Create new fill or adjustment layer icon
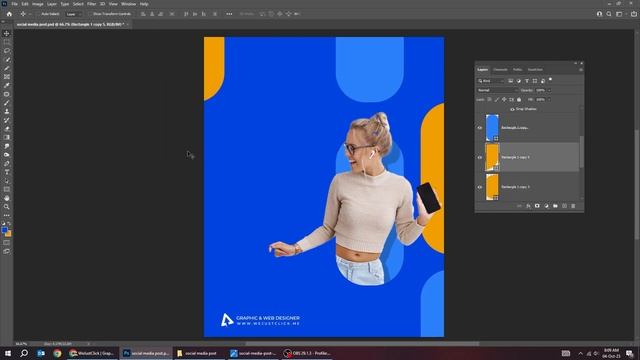This screenshot has height=360, width=640. [x=546, y=206]
